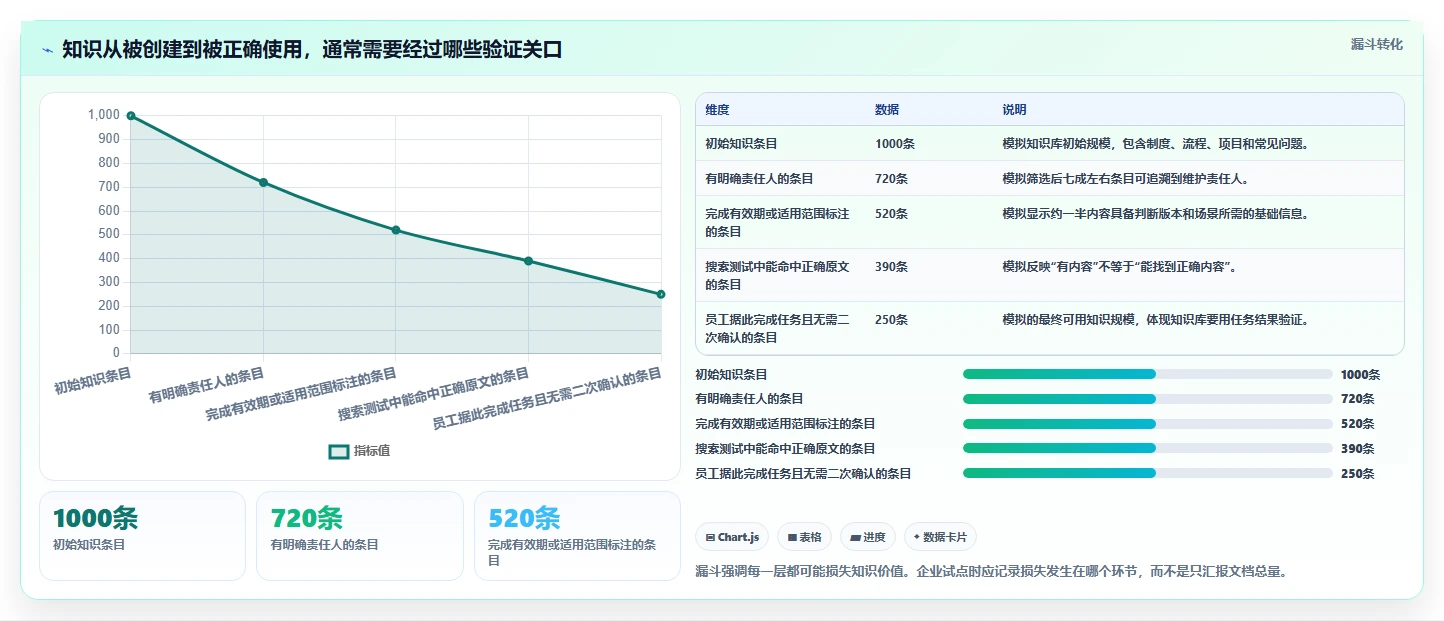Click the 1000条 data card
1444x621 pixels.
point(142,536)
